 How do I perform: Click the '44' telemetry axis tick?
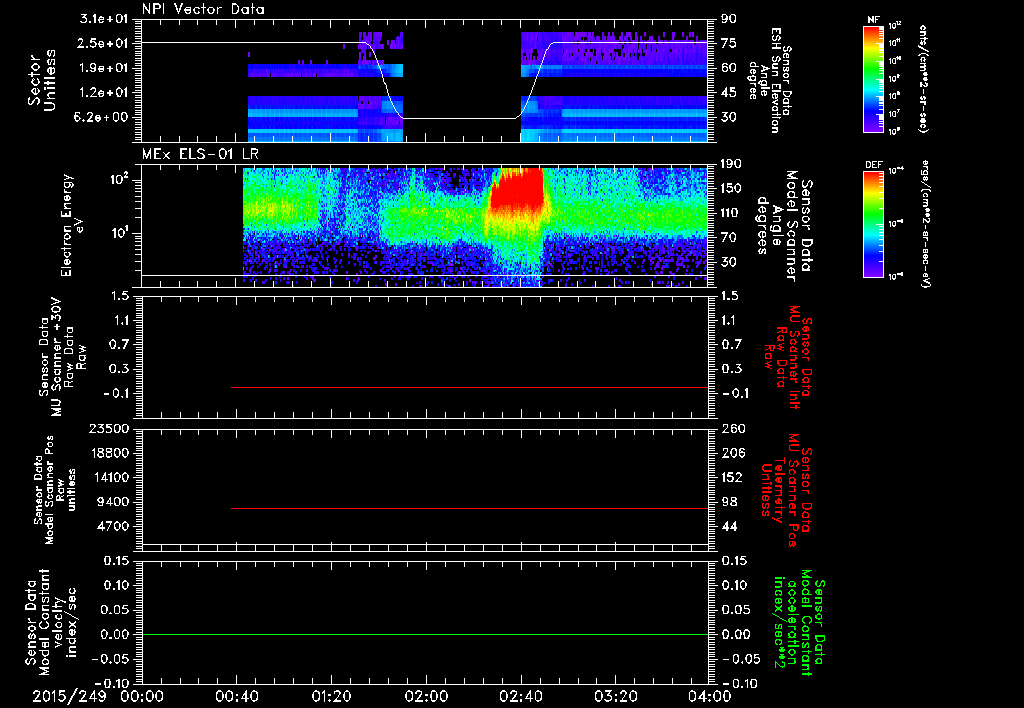click(x=729, y=526)
